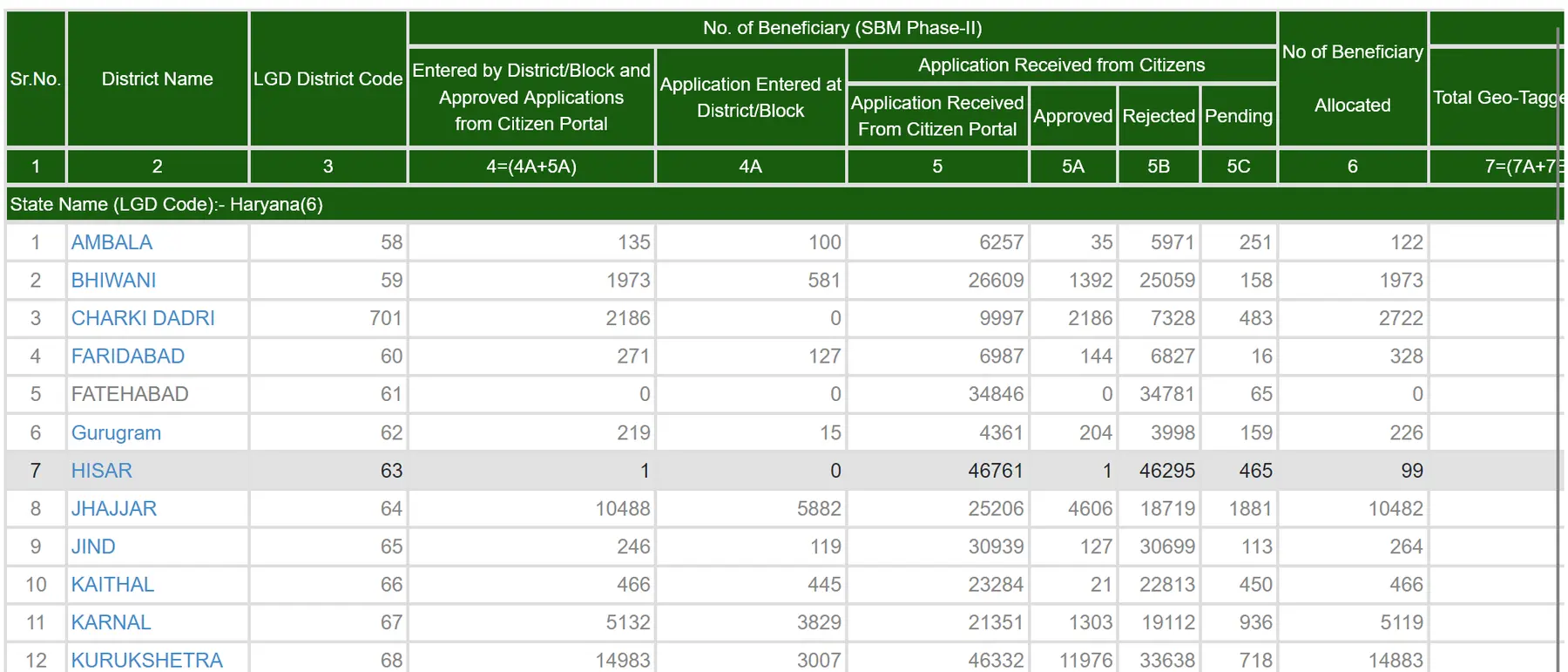Open the FARIDABAD district link
1568x672 pixels.
pos(128,356)
